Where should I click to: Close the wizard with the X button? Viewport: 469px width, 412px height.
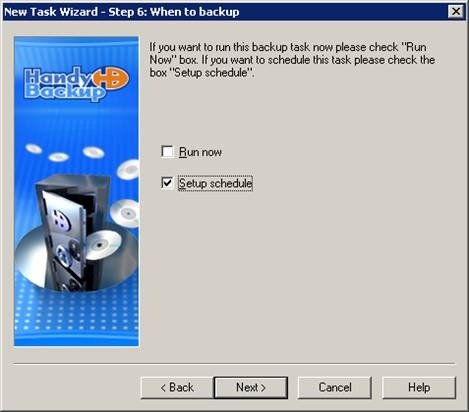point(456,12)
